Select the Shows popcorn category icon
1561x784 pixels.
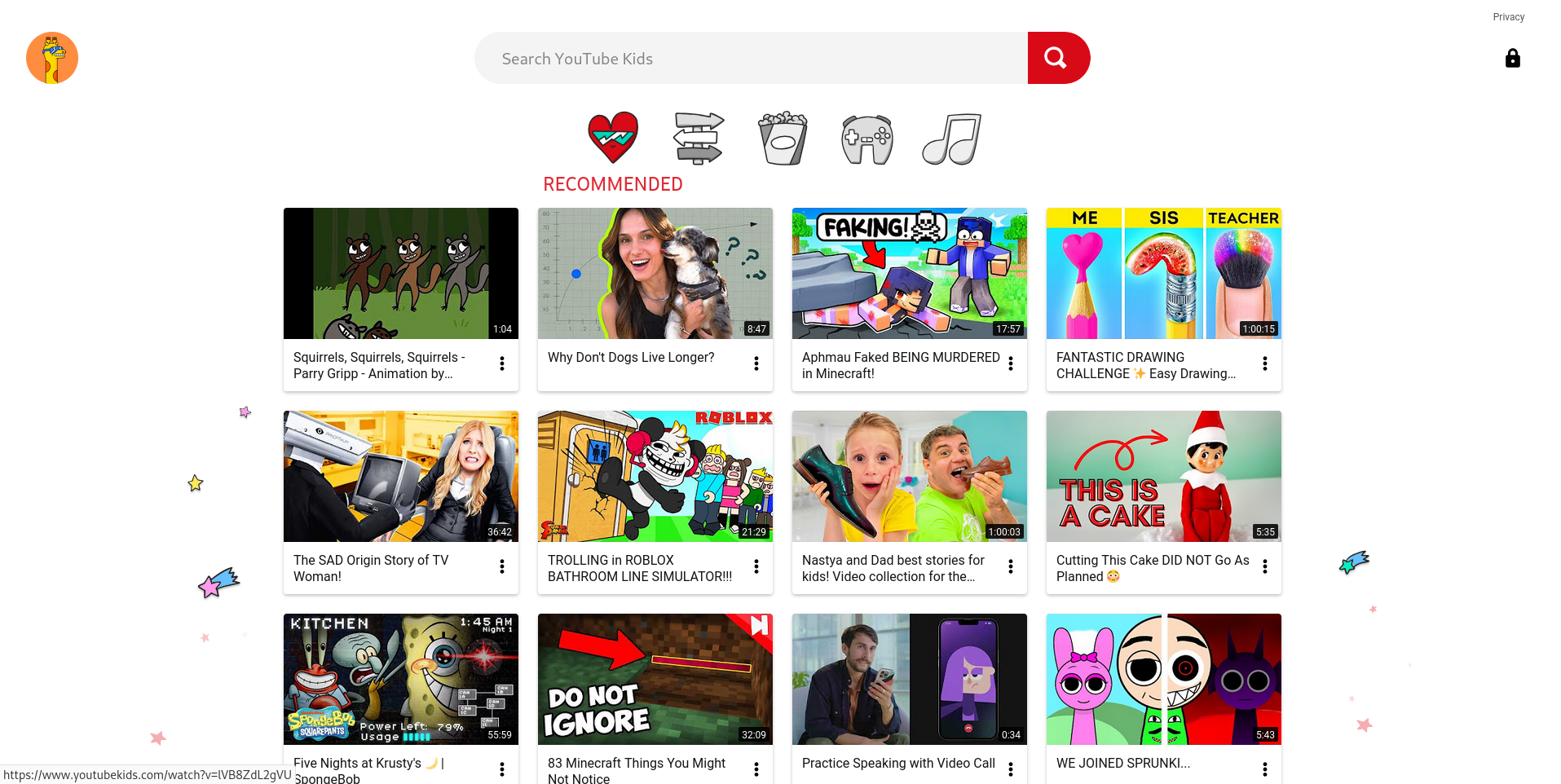783,138
